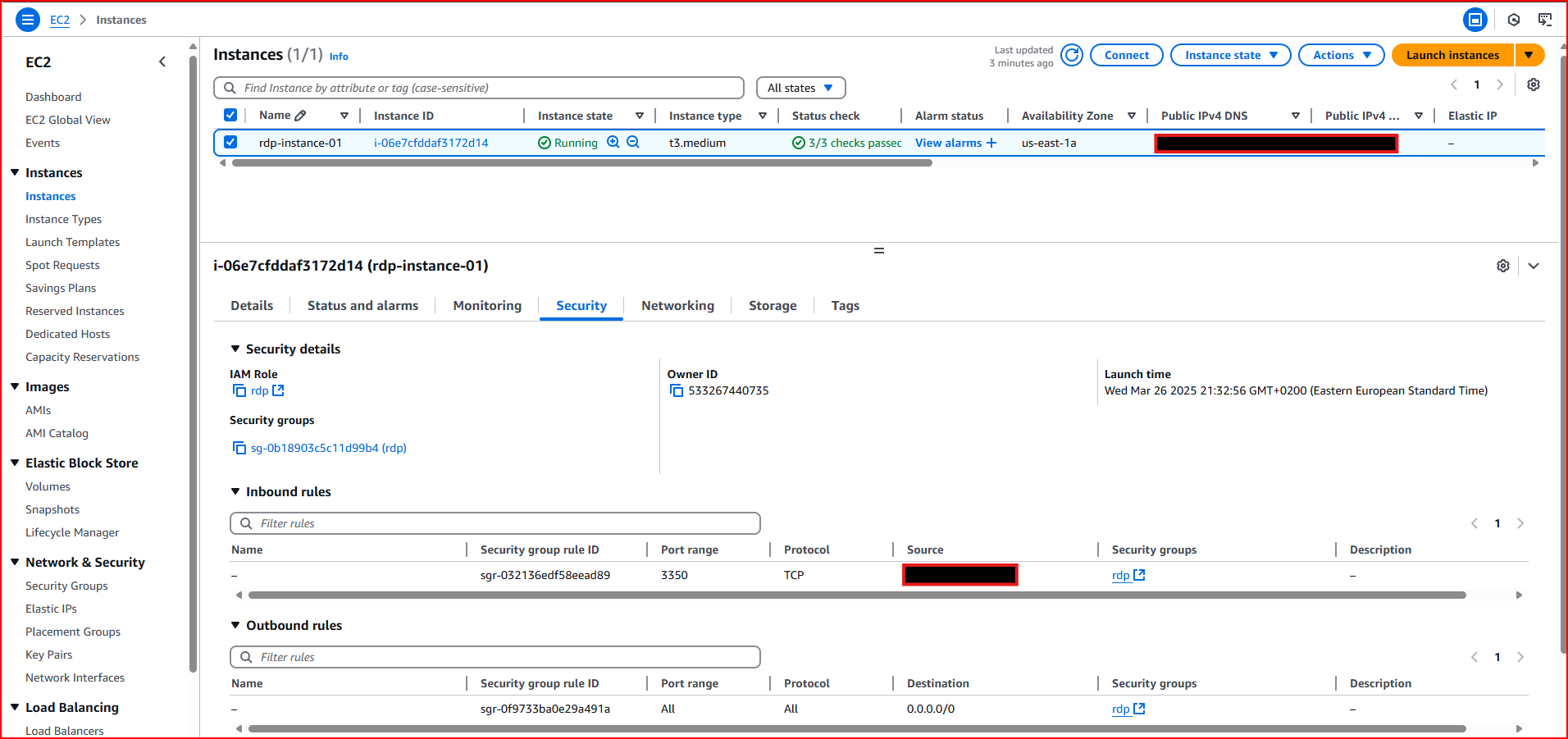Click pane divider resize handle
Viewport: 1568px width, 739px height.
pos(879,250)
